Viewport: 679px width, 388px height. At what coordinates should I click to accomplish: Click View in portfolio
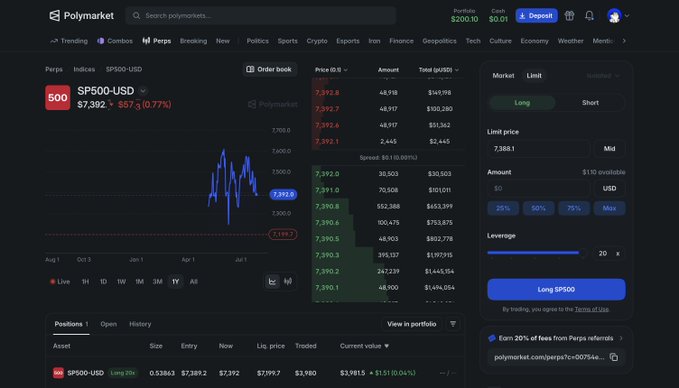point(411,324)
